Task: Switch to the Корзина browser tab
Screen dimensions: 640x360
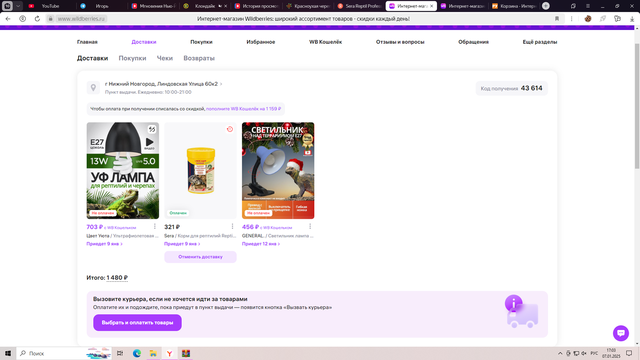Action: click(x=514, y=6)
